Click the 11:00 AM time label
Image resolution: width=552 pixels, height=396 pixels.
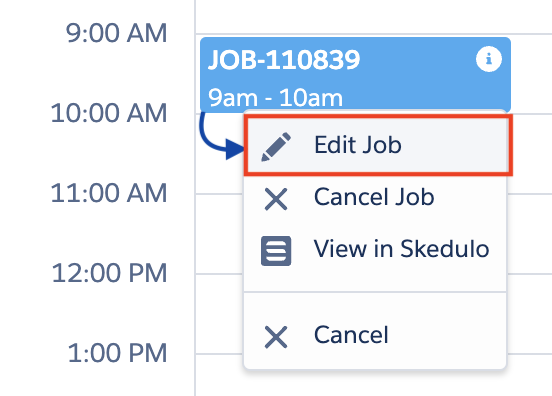pyautogui.click(x=109, y=193)
